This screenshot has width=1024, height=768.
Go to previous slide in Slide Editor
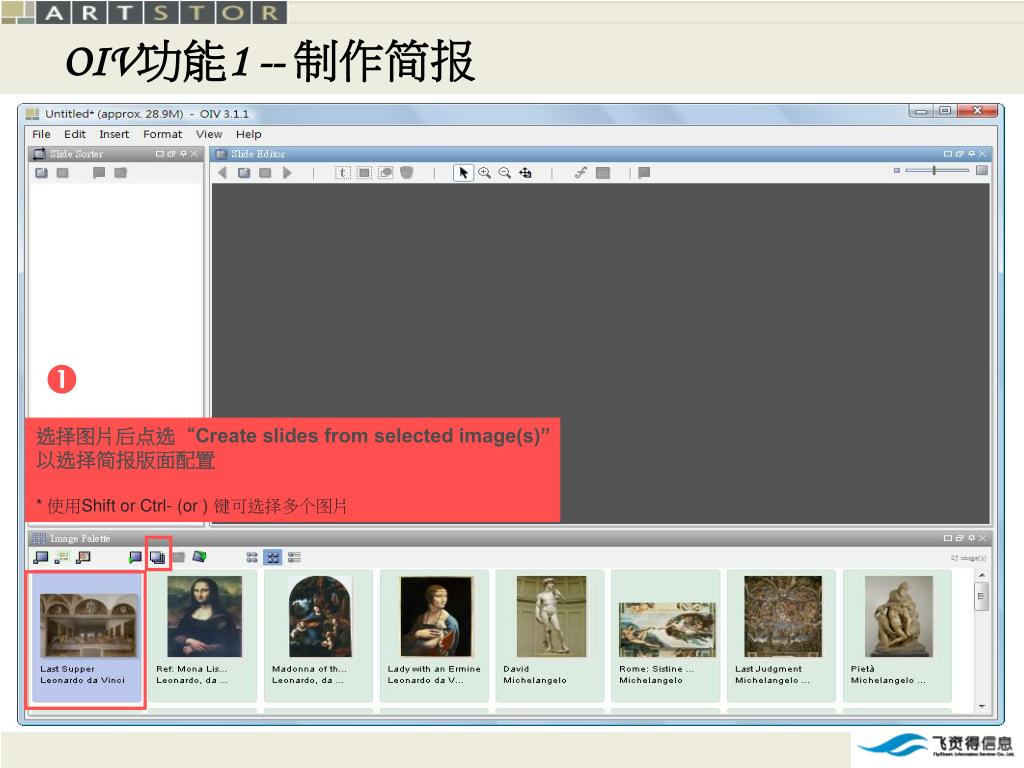click(x=223, y=172)
